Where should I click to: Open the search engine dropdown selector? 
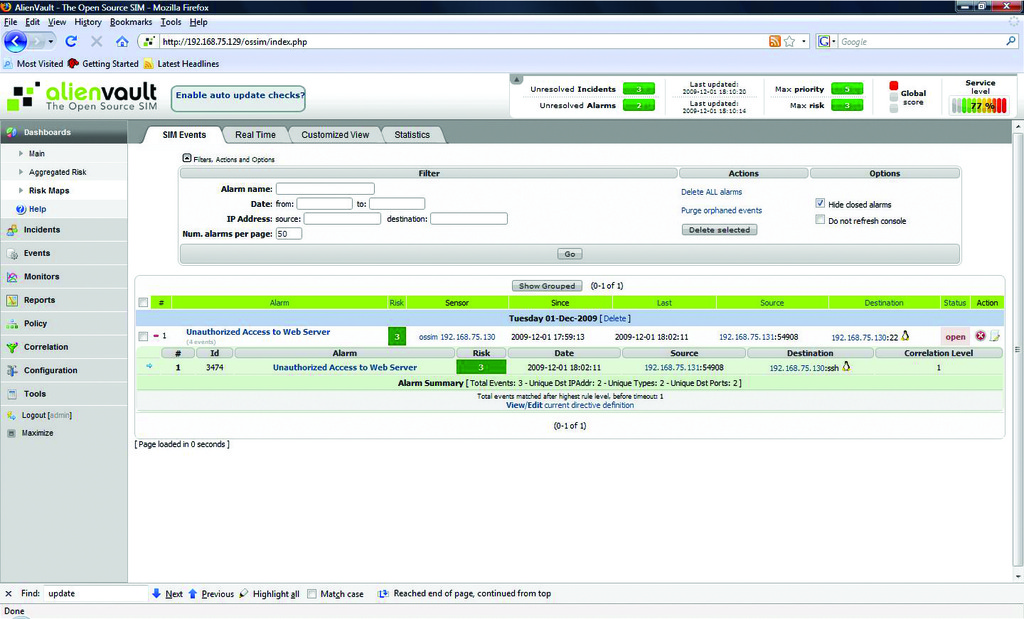(x=827, y=42)
